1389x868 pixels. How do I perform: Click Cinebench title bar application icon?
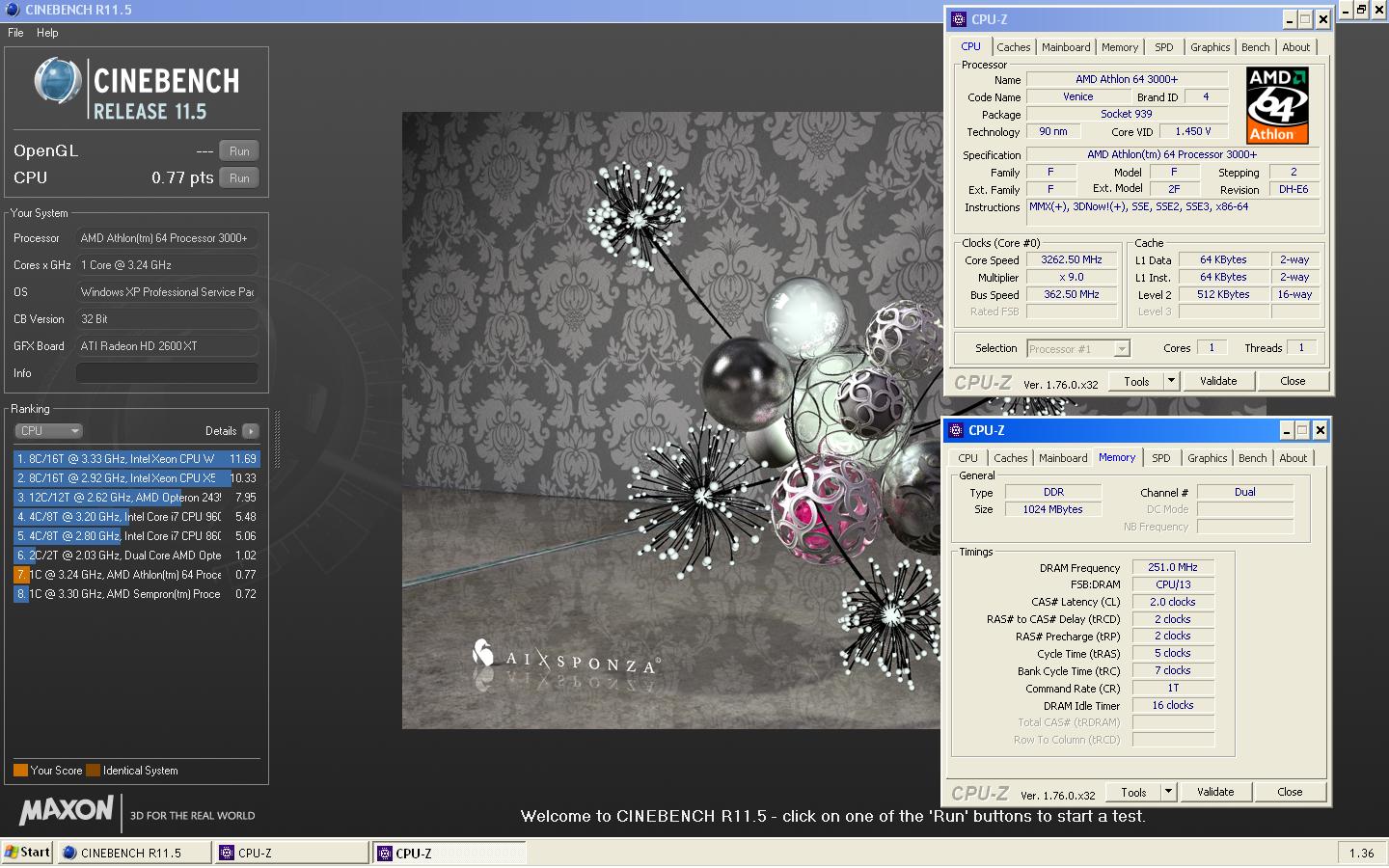(x=12, y=10)
